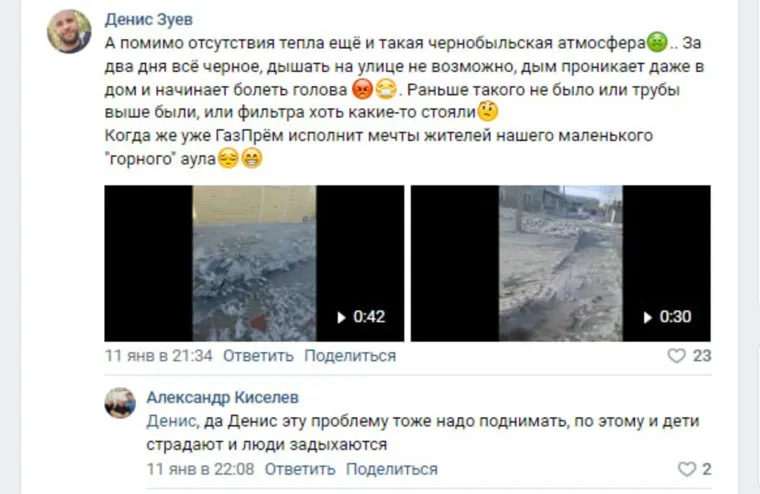Open Денис Зуев's profile avatar
The width and height of the screenshot is (760, 494).
(x=69, y=32)
